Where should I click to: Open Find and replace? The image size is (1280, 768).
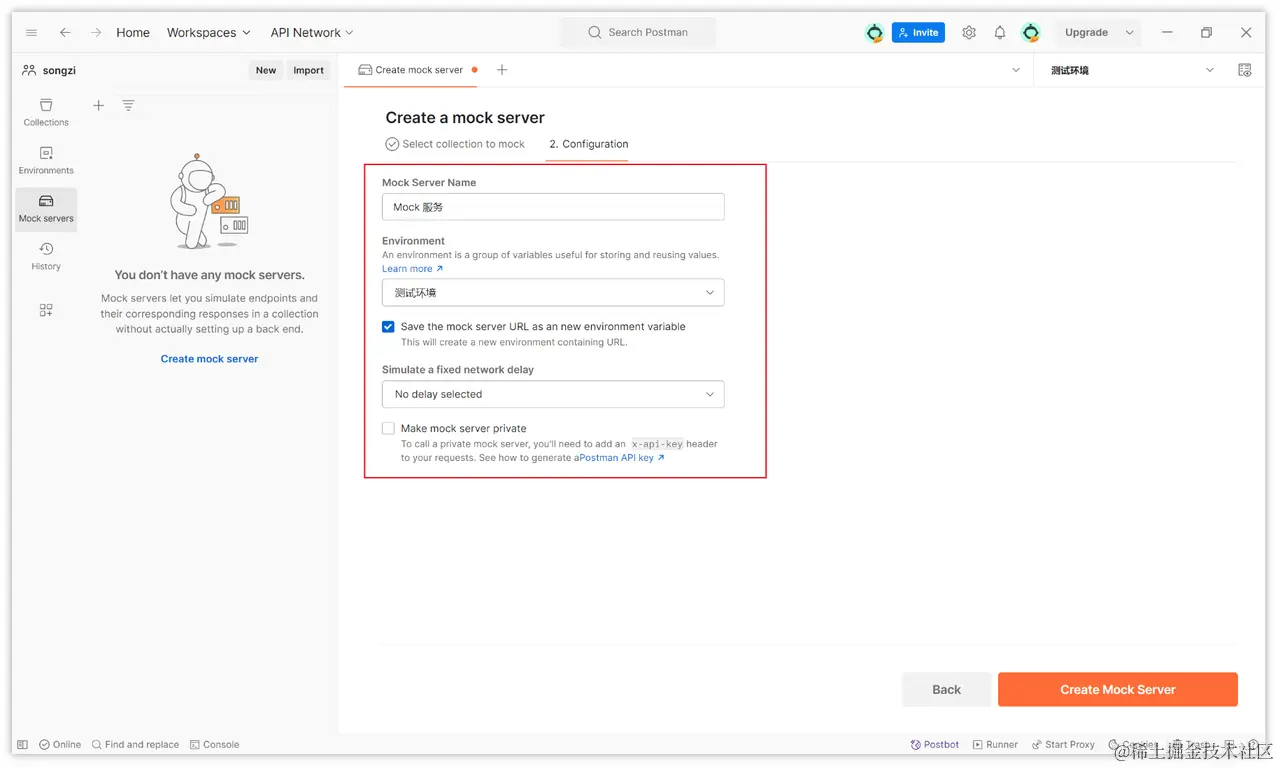[x=135, y=745]
